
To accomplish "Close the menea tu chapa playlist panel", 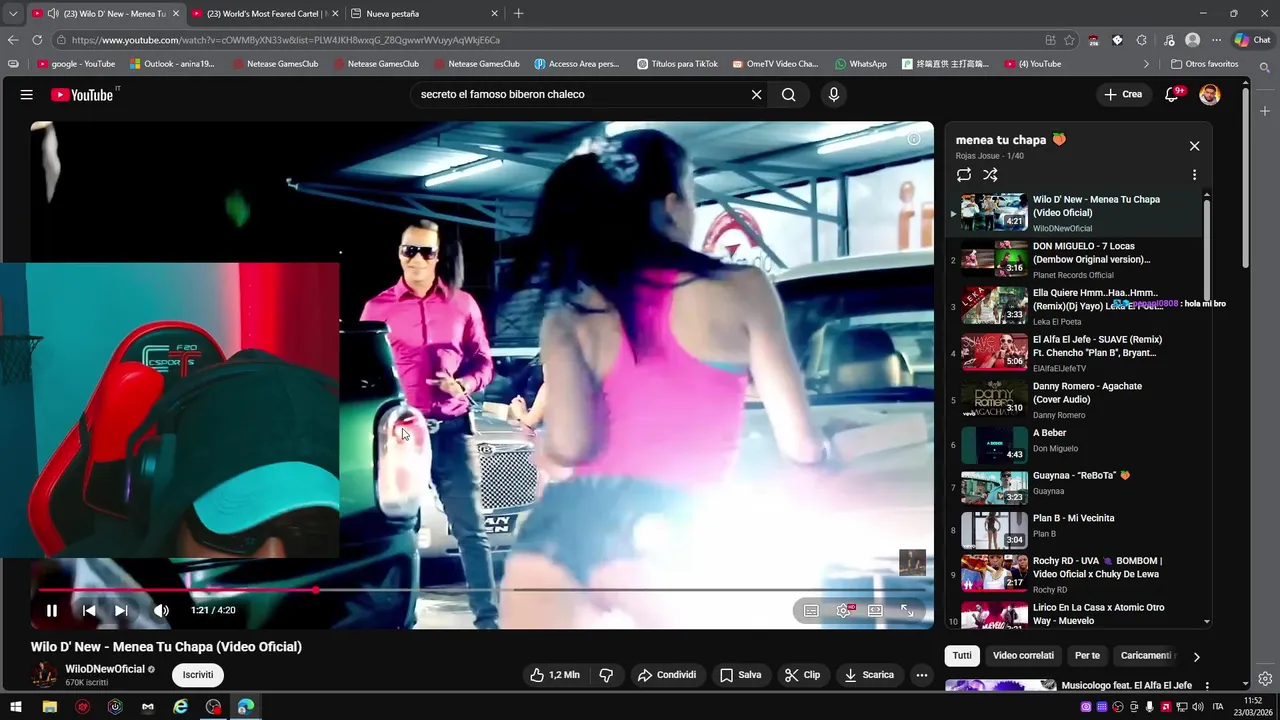I will [1194, 146].
